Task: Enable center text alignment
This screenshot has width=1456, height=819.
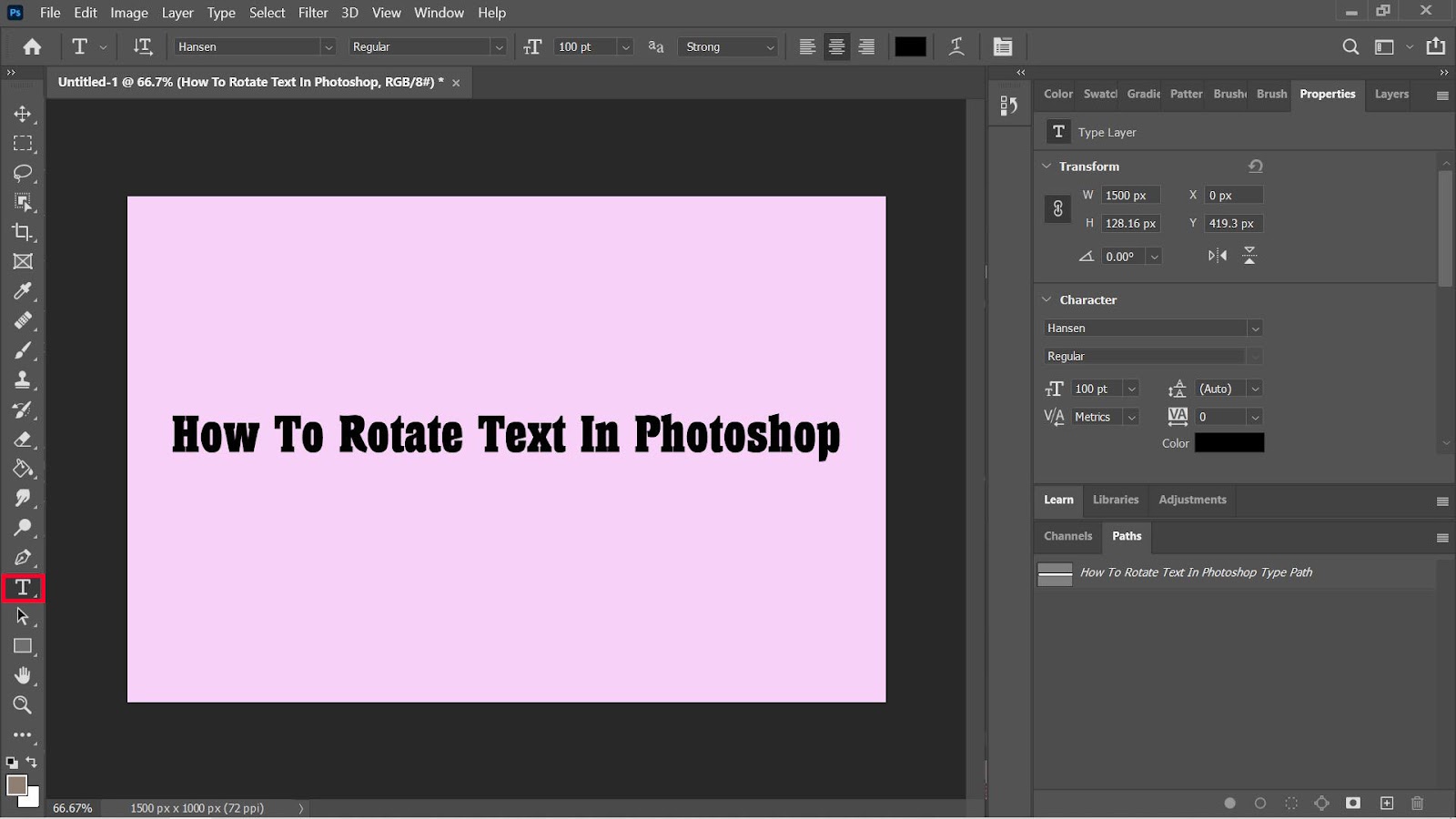Action: point(836,46)
